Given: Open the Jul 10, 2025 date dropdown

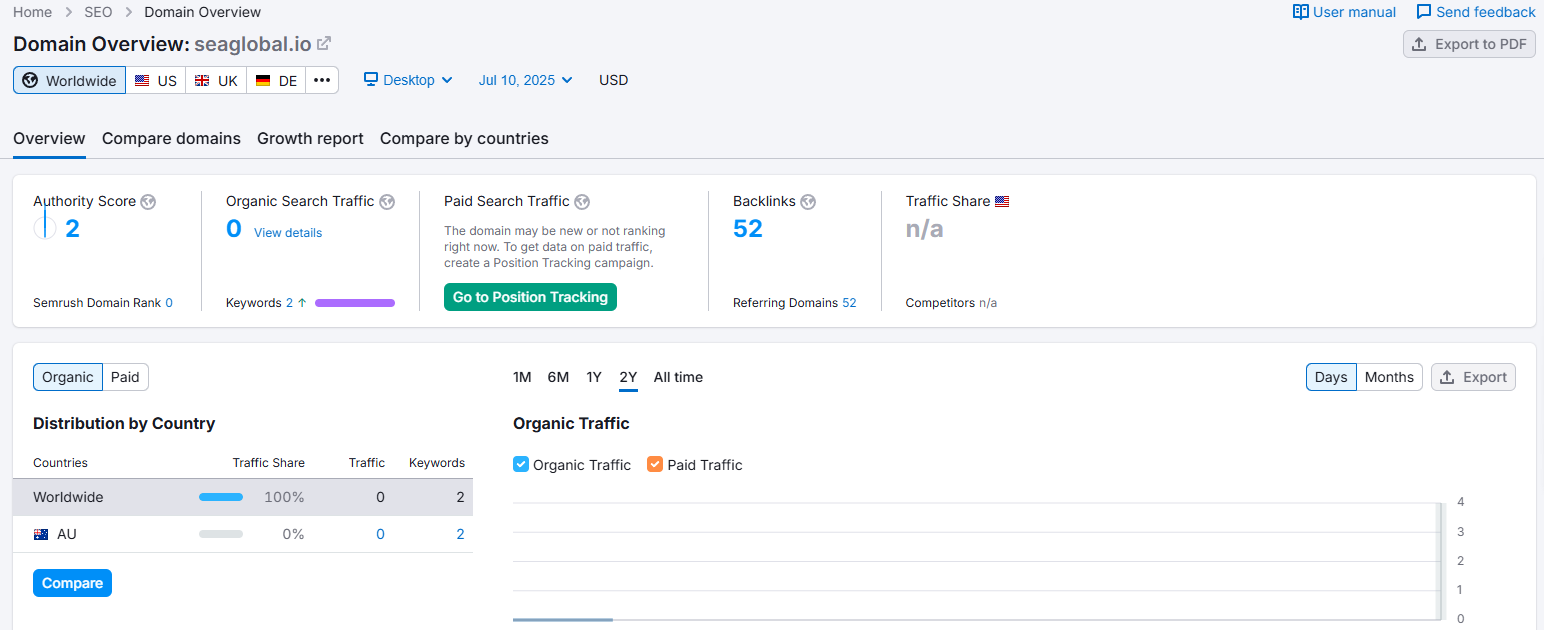Looking at the screenshot, I should (525, 80).
